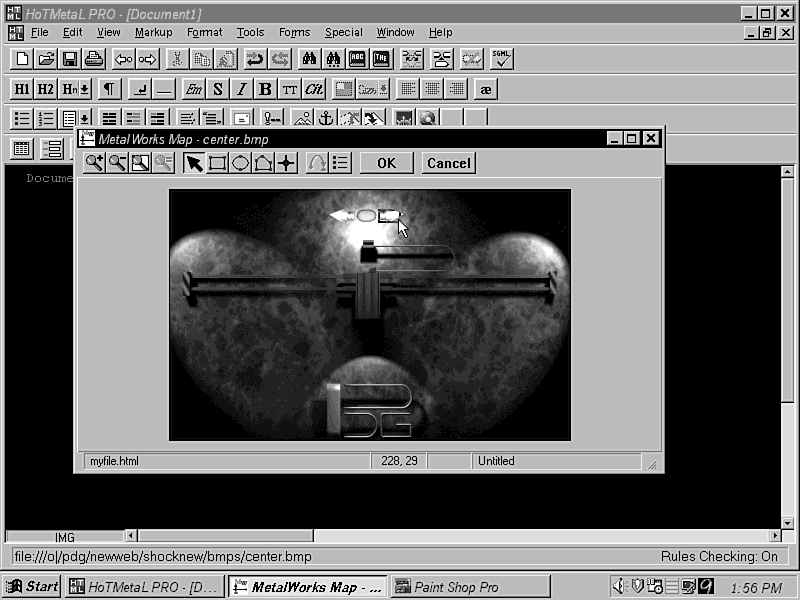Viewport: 800px width, 600px height.
Task: Click the Cut scissors icon
Action: 177,59
